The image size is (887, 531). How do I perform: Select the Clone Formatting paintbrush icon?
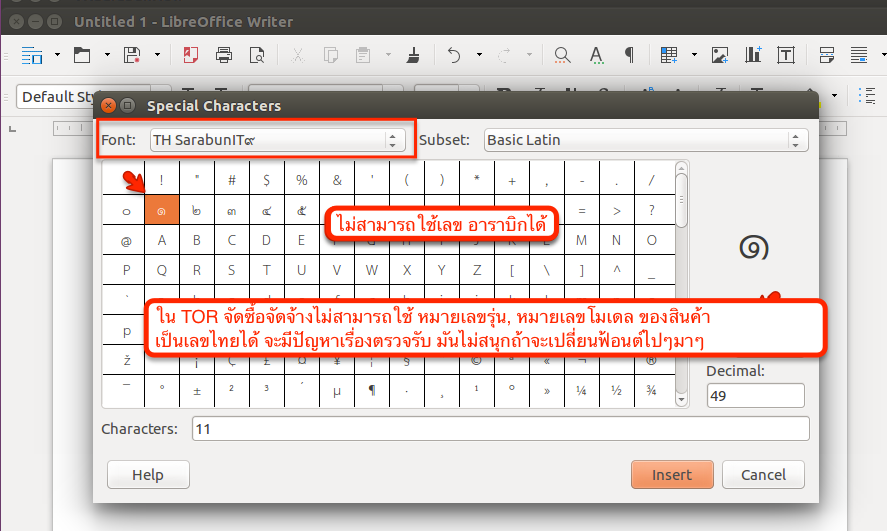pyautogui.click(x=414, y=55)
